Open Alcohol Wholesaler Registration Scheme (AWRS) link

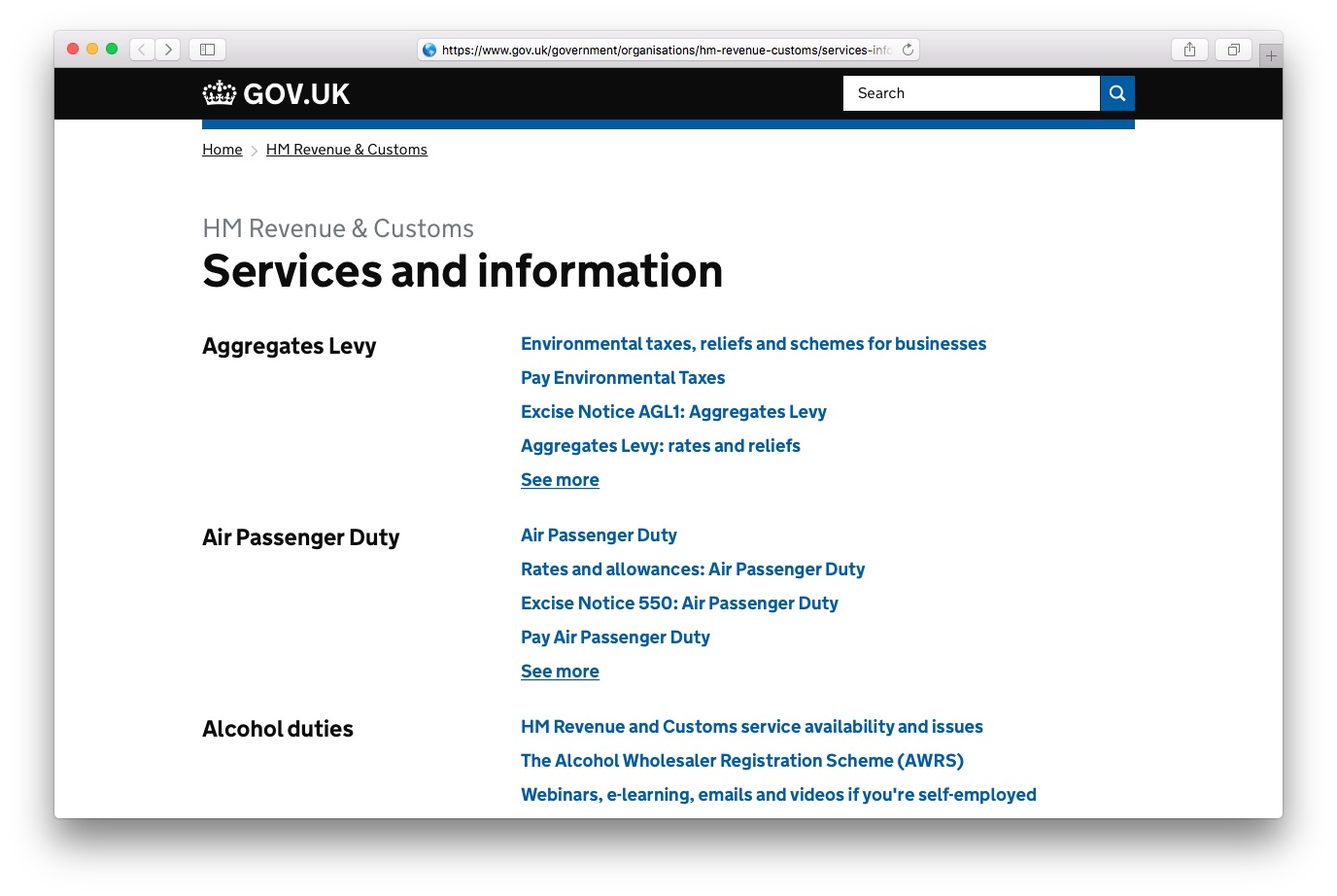(742, 761)
